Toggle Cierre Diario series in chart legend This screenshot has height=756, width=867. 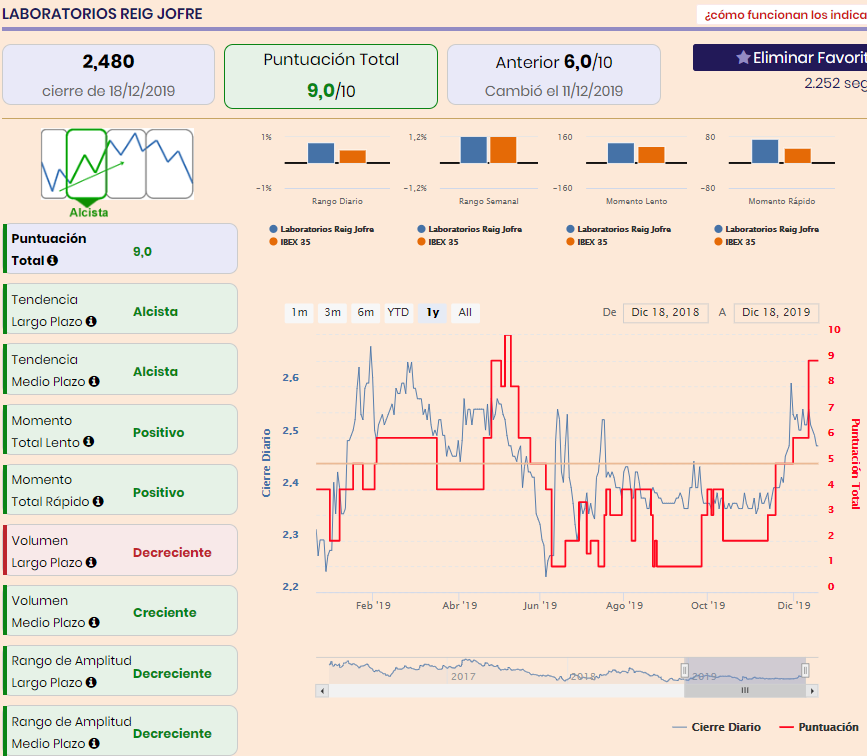point(716,727)
